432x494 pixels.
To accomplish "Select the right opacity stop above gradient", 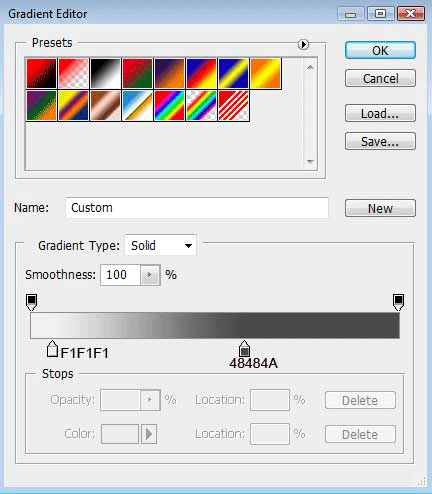I will [398, 302].
